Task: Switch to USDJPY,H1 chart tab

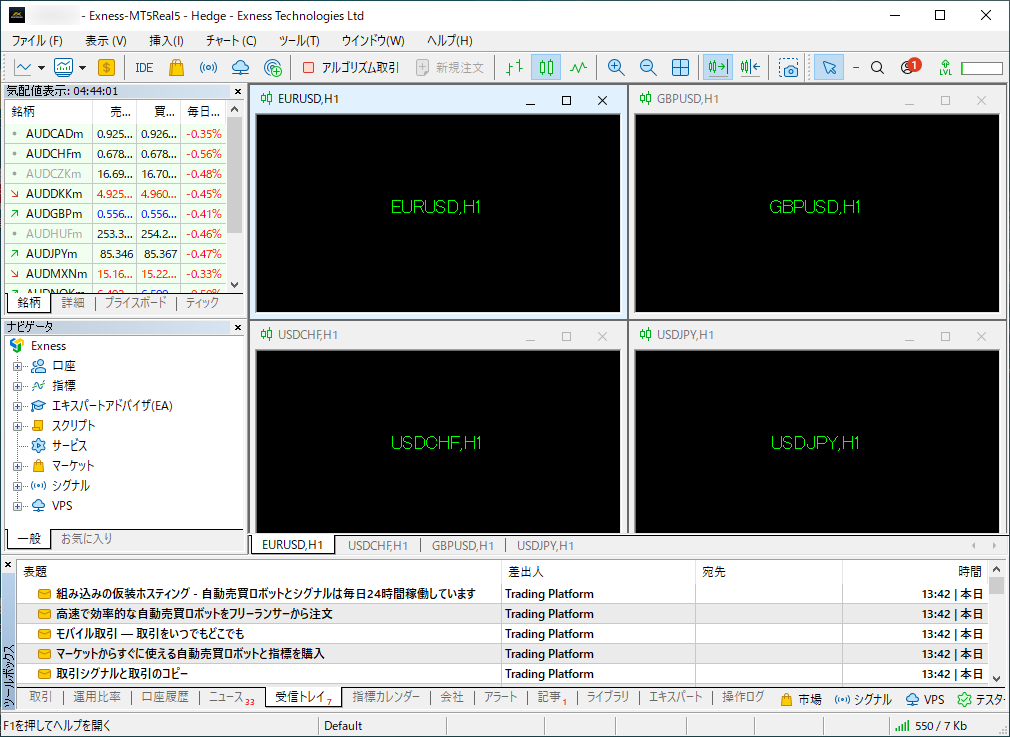Action: [545, 546]
